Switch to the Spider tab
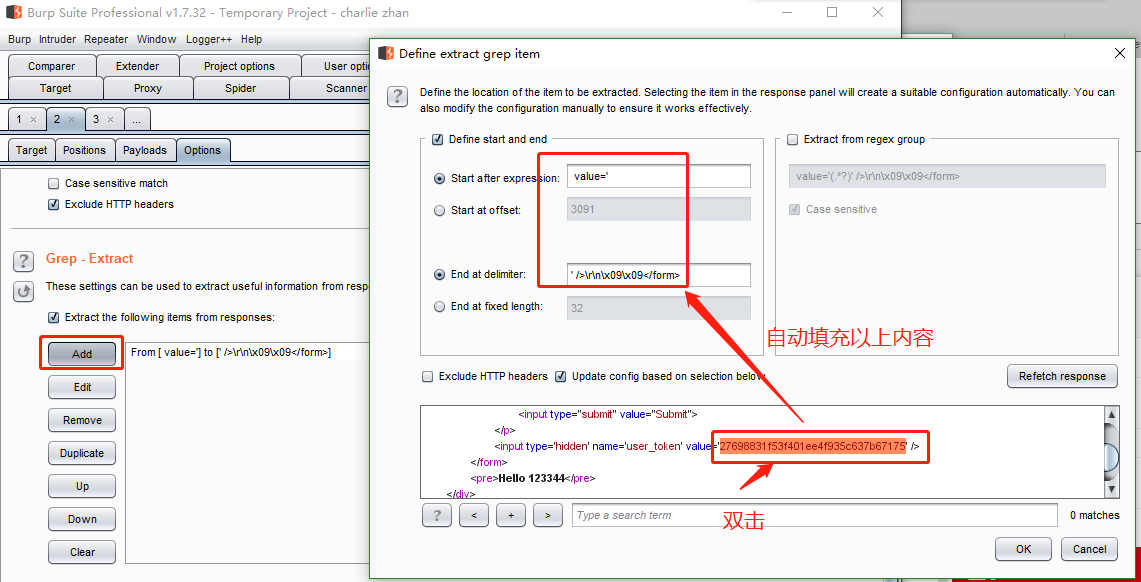Screen dimensions: 1141x582 pos(241,88)
